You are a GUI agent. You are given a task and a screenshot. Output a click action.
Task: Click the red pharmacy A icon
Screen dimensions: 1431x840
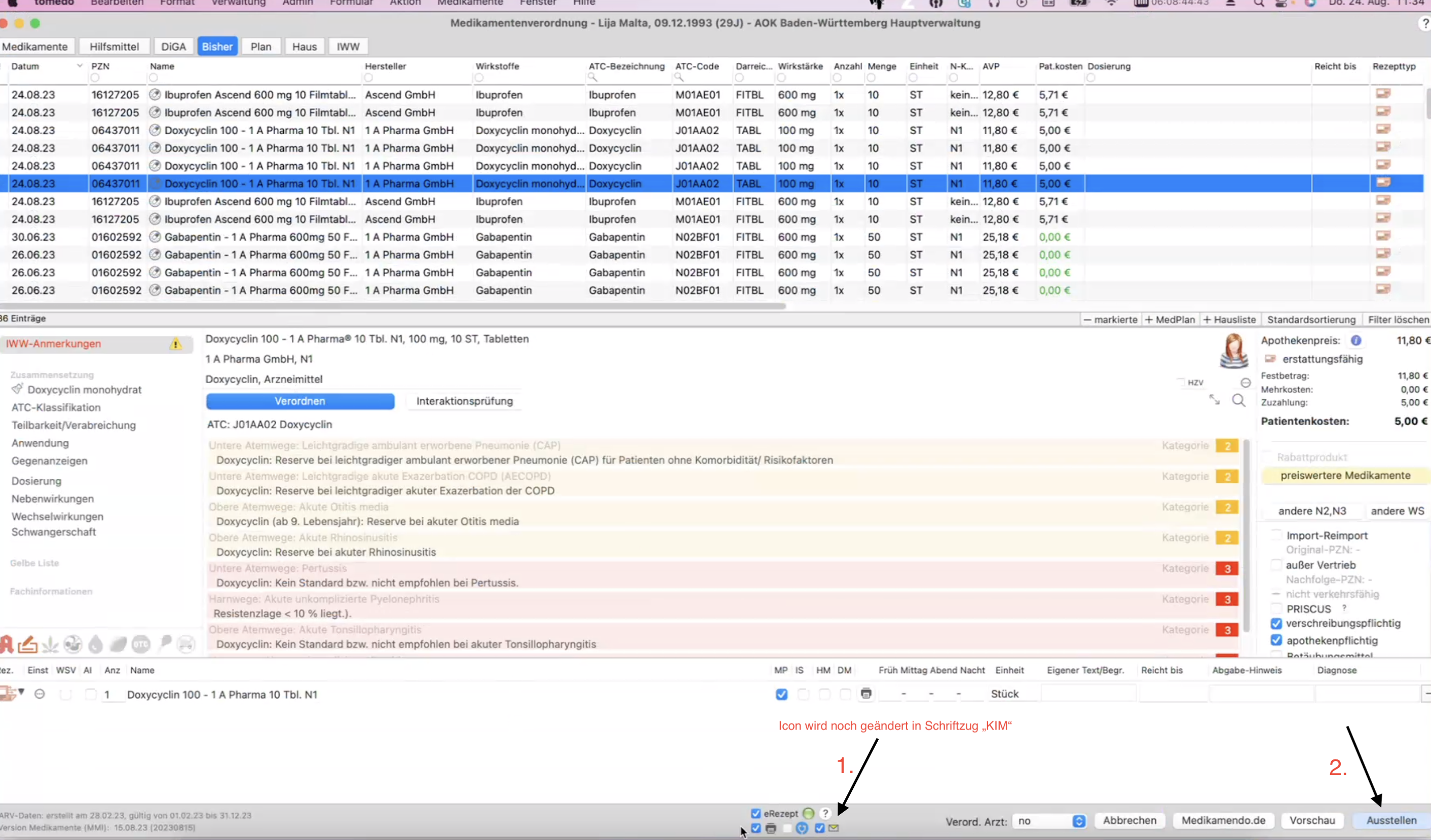(7, 644)
